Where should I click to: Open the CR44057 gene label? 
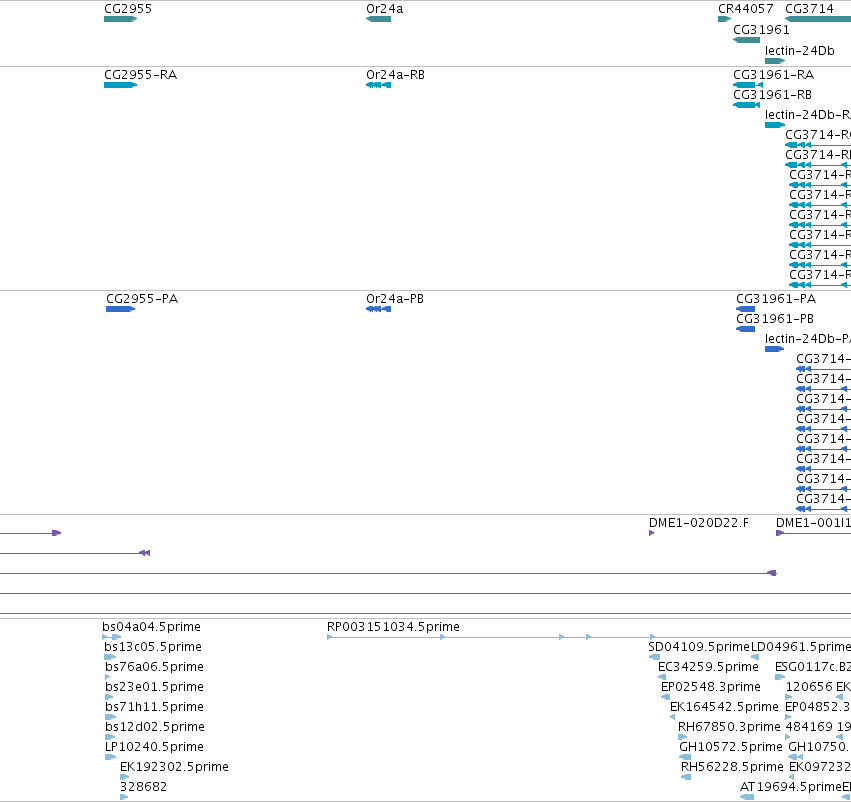[x=745, y=9]
